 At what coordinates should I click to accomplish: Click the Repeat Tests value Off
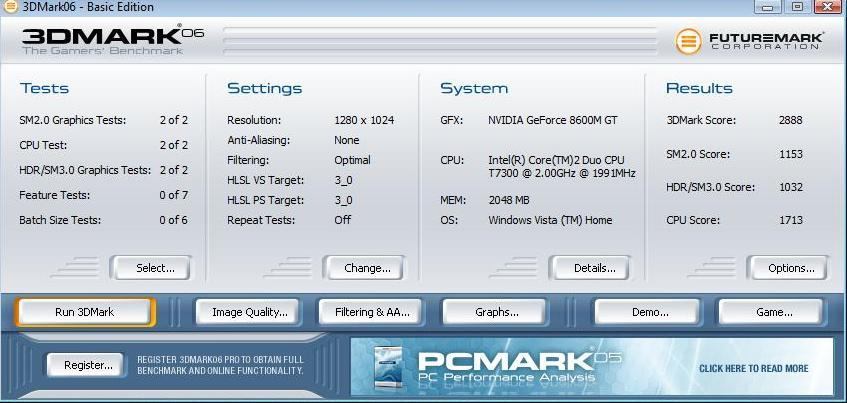click(342, 220)
